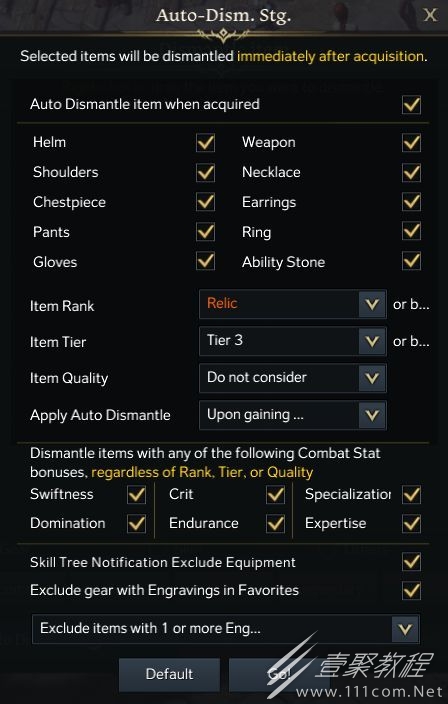Open the Item Rank dropdown showing Relic
448x704 pixels.
[293, 304]
